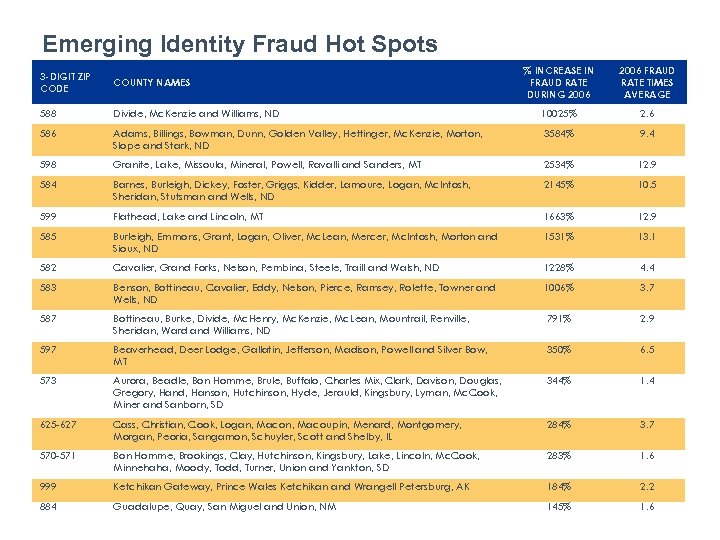Select zip code range 570-571 cell
This screenshot has height=540, width=720.
56,455
